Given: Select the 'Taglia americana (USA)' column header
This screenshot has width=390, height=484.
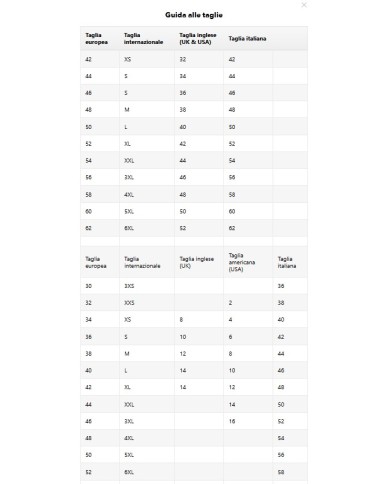Looking at the screenshot, I should [x=242, y=262].
